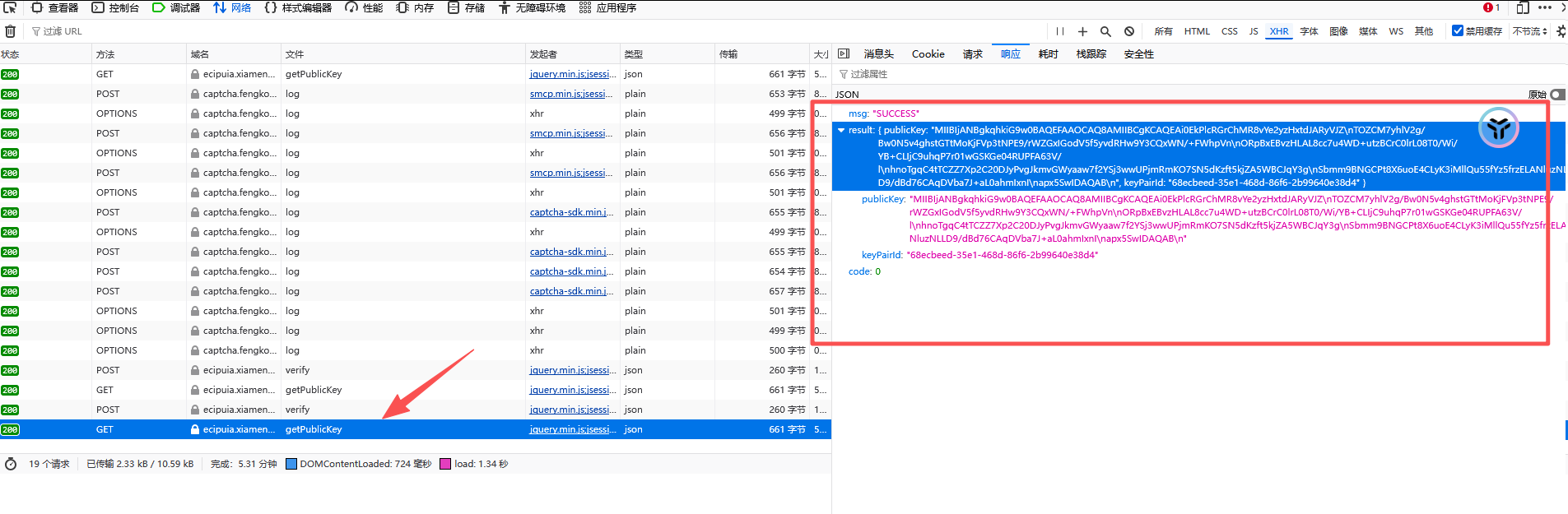The width and height of the screenshot is (1568, 514).
Task: Open the 存储 (Storage) panel
Action: tap(466, 7)
